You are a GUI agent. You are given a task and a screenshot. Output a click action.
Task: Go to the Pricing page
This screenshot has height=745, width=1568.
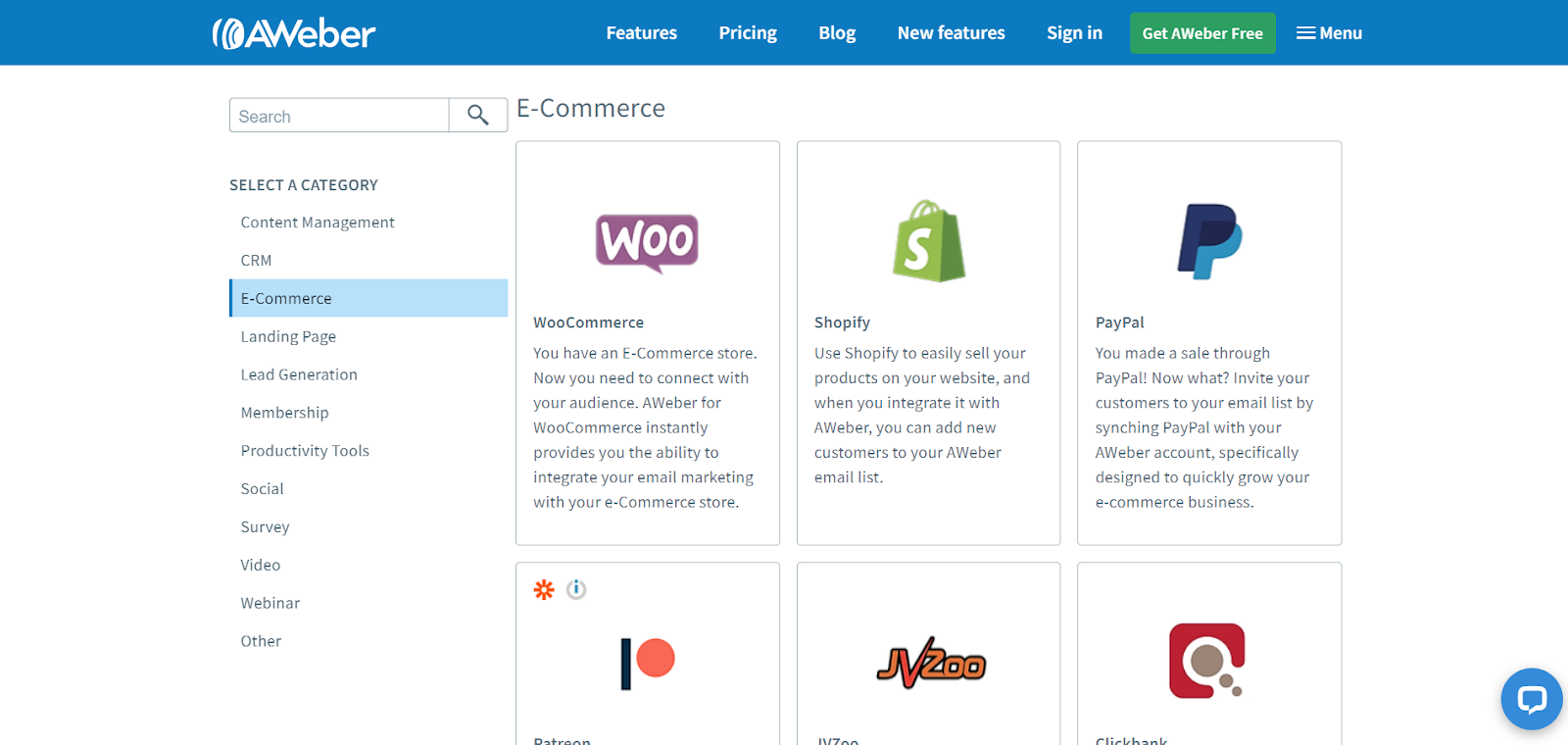(748, 33)
